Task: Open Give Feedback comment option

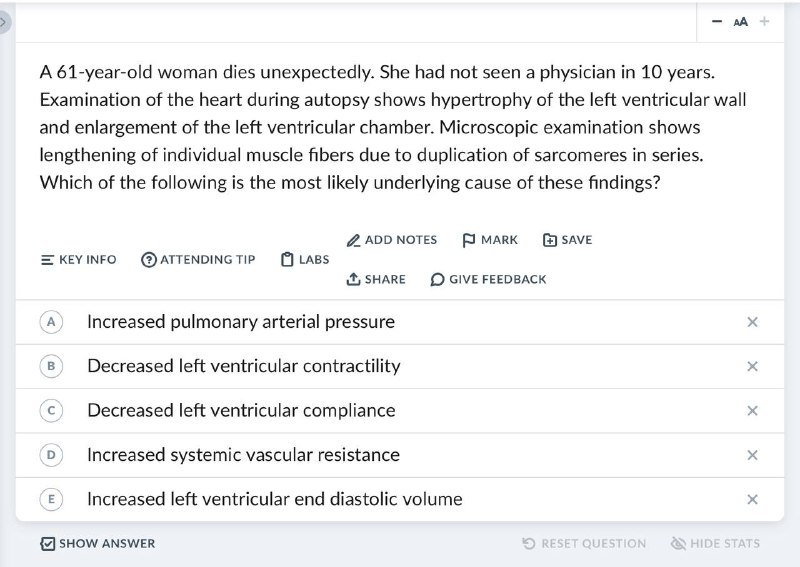Action: 488,279
